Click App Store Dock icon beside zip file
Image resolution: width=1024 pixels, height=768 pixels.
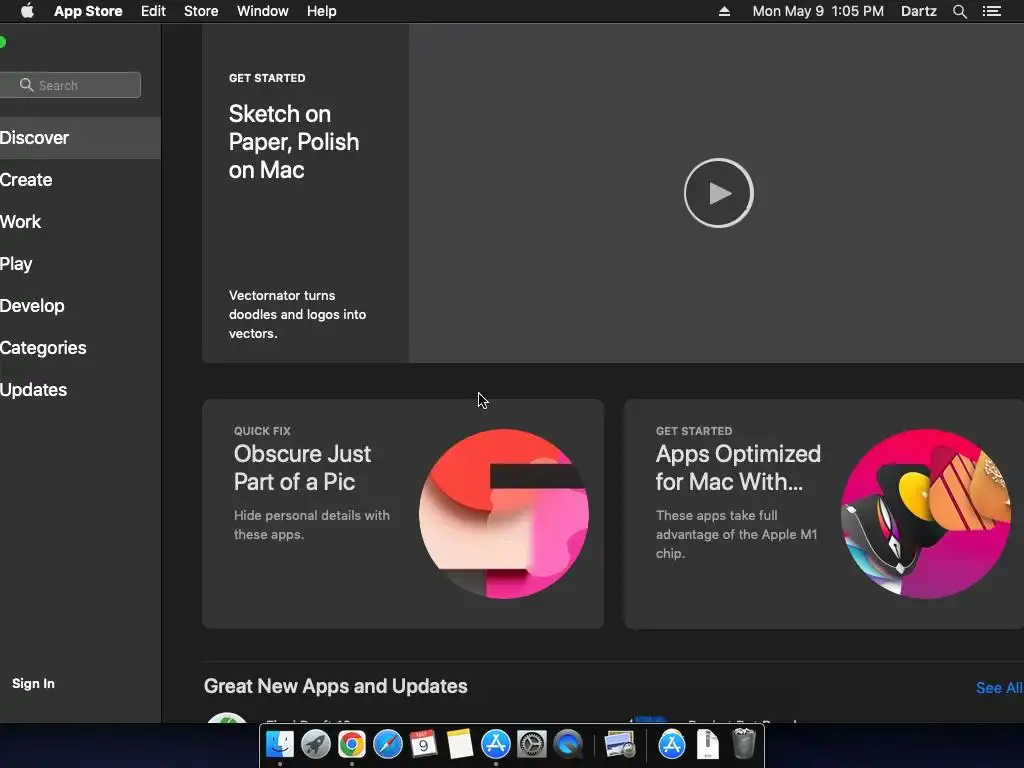672,744
